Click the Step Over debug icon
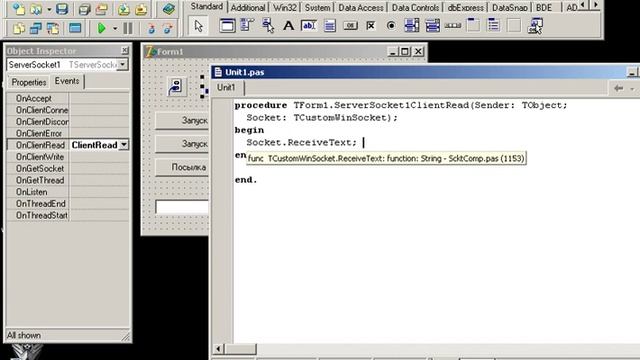This screenshot has height=360, width=640. tap(168, 28)
